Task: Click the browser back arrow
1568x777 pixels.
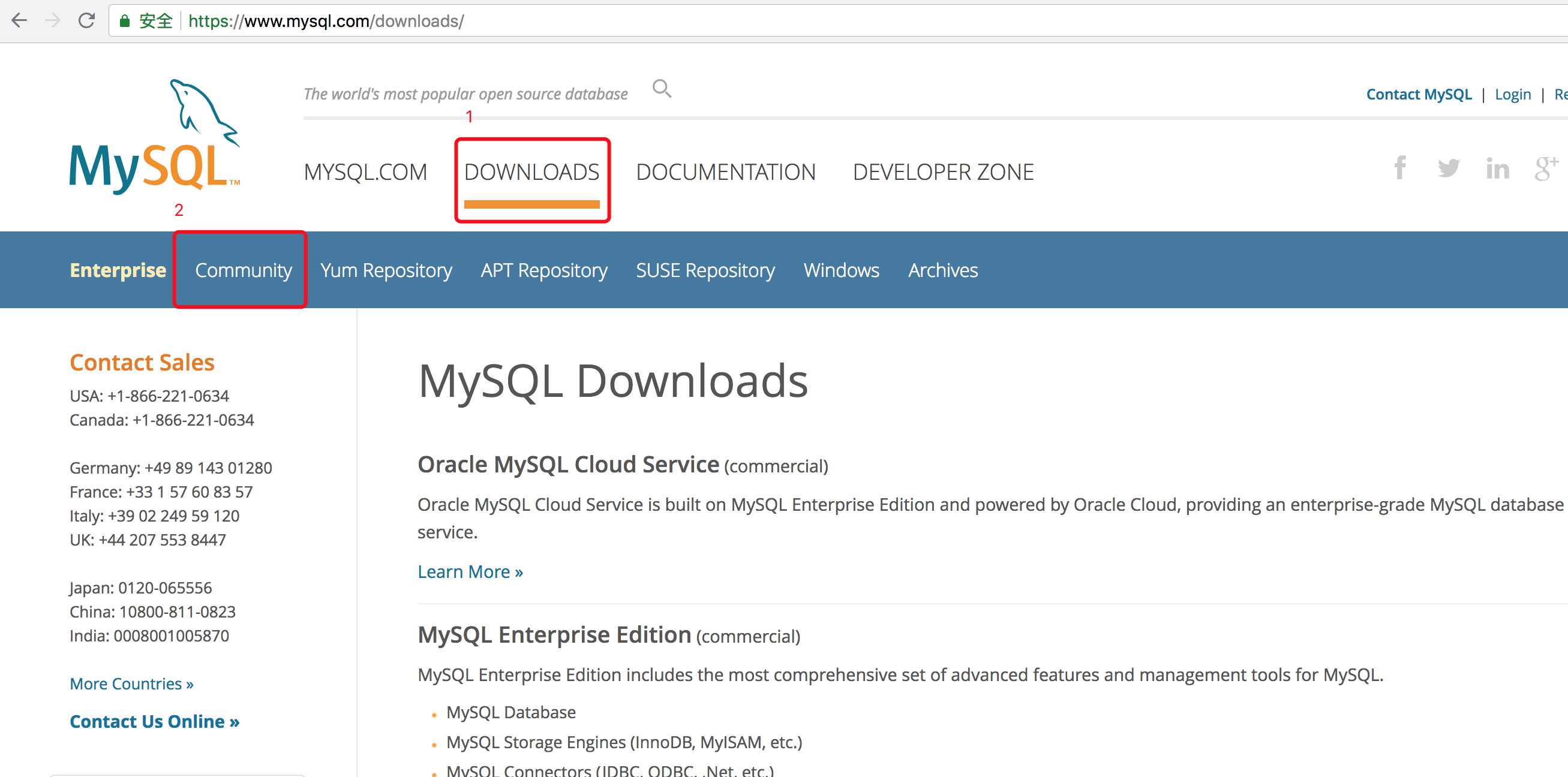Action: pyautogui.click(x=19, y=21)
